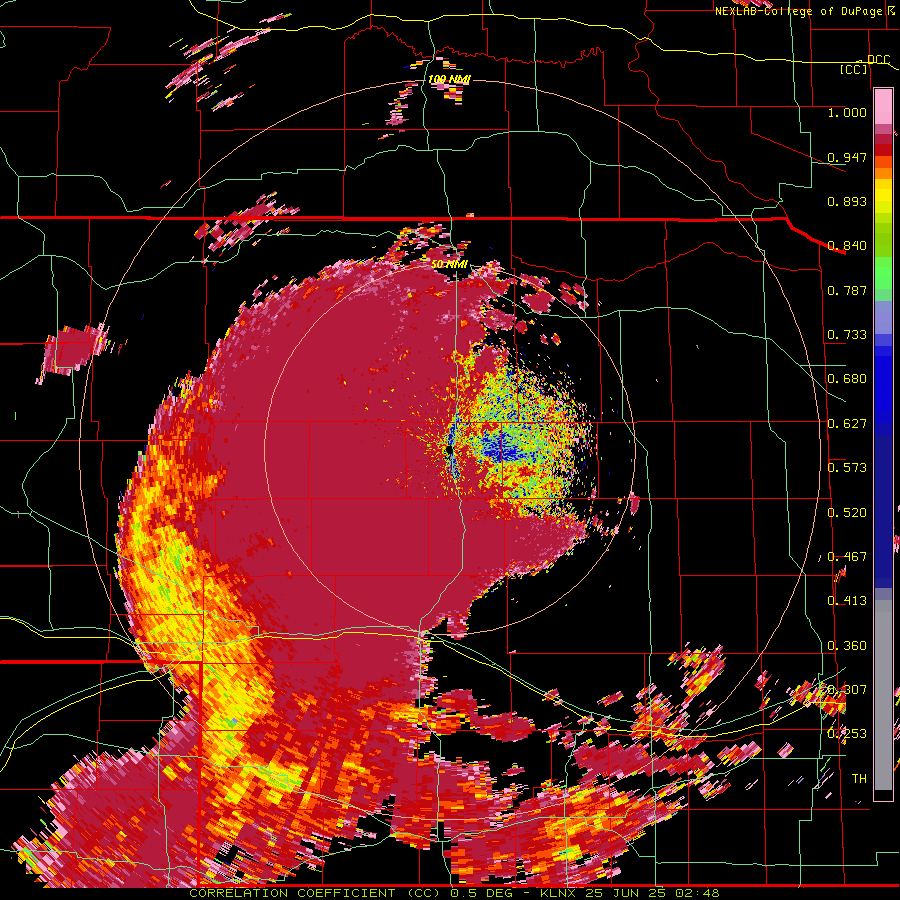This screenshot has height=900, width=900.
Task: Pick the light pink swatch atop the color bar
Action: [883, 106]
